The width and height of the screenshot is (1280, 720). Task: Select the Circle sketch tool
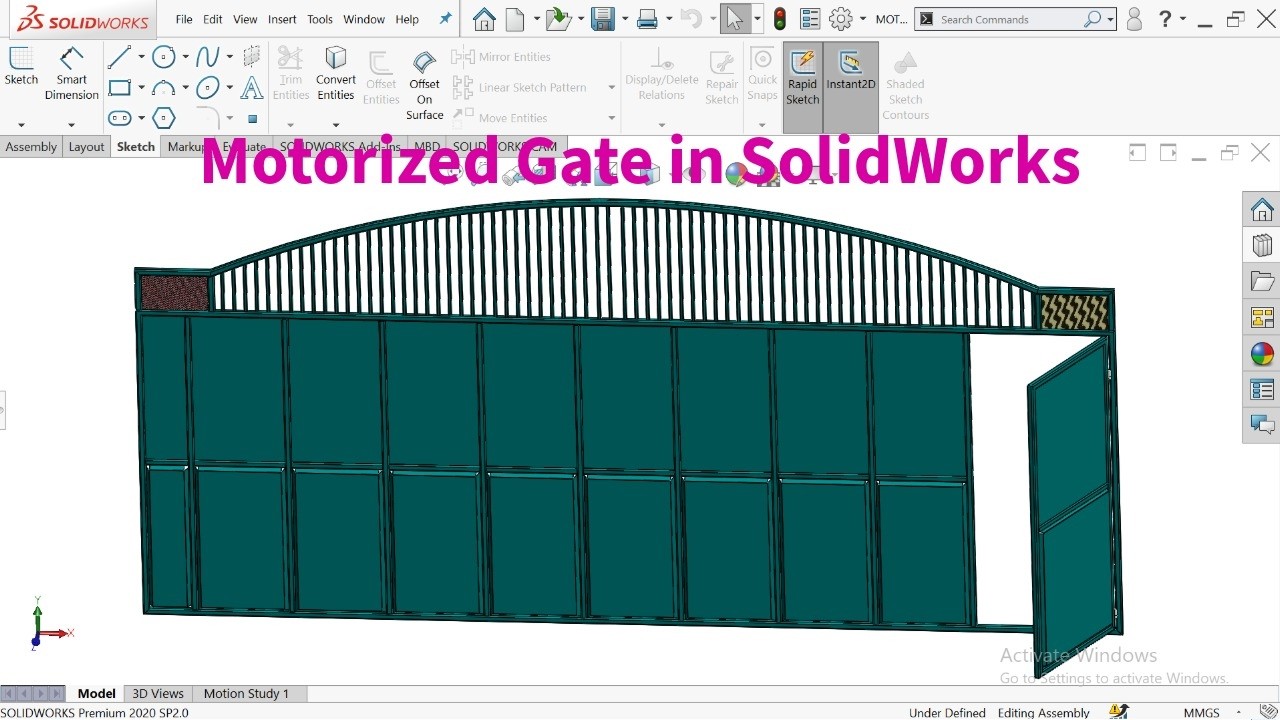point(163,57)
